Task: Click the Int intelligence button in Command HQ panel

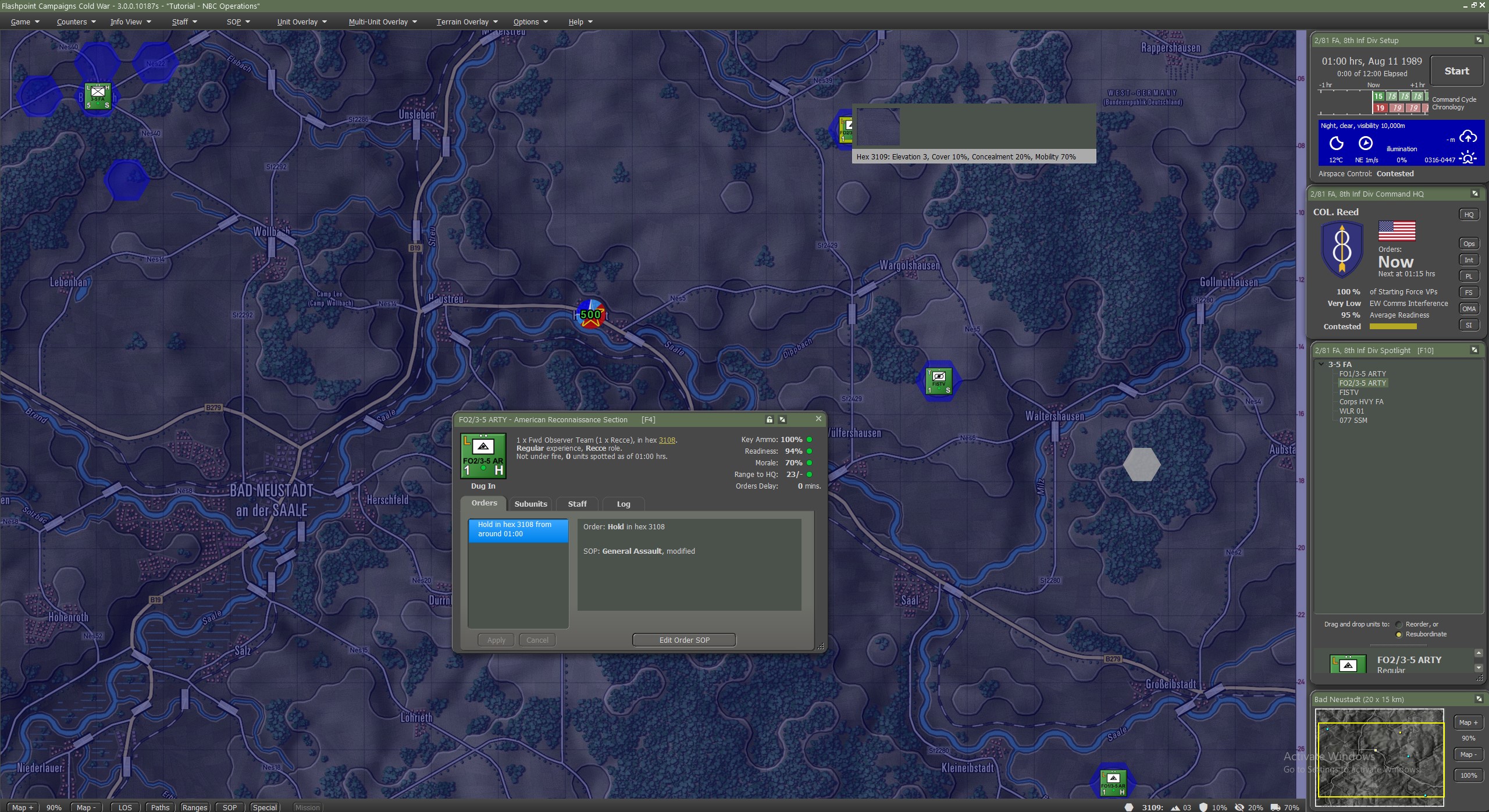Action: 1469,259
